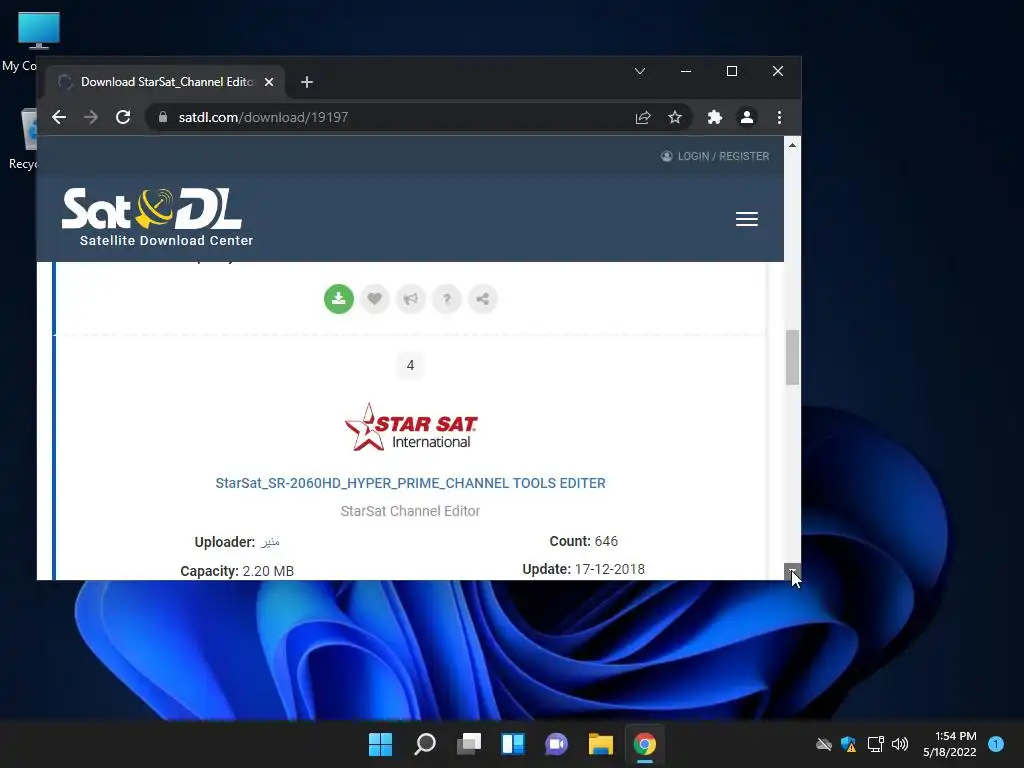Screen dimensions: 1024x768
Task: Click the volume tray icon
Action: click(900, 744)
